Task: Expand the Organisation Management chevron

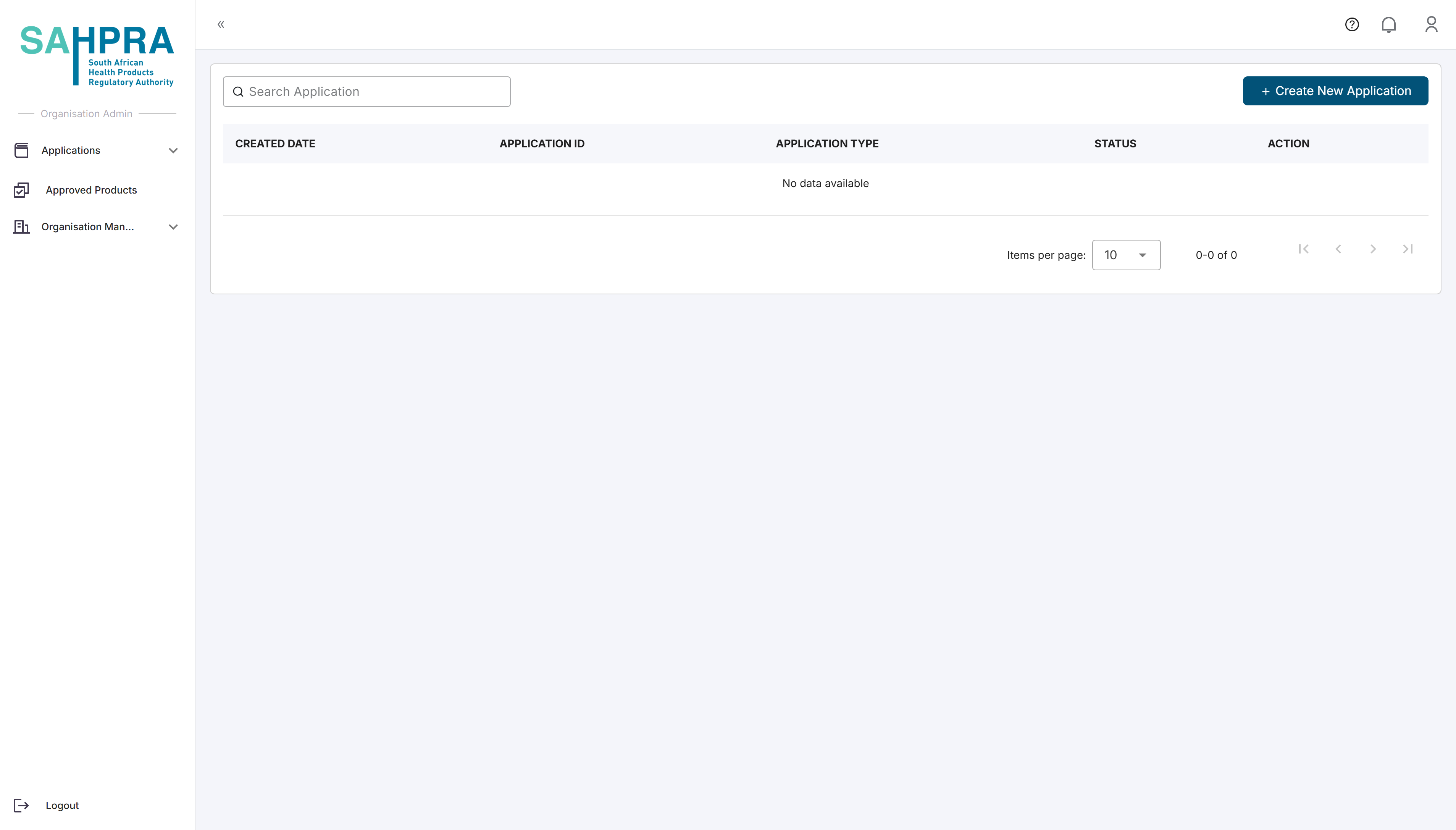Action: pyautogui.click(x=173, y=227)
